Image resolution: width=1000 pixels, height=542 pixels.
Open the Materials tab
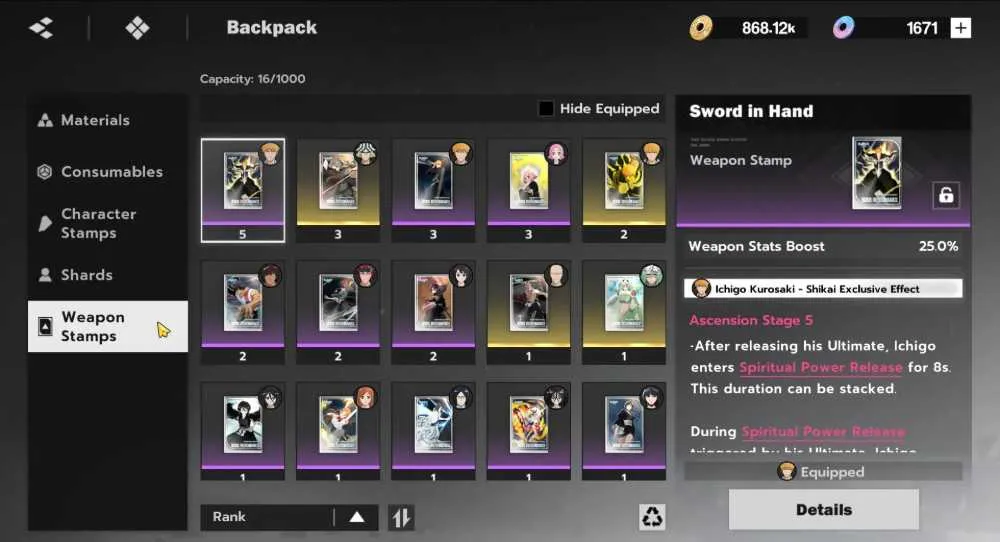point(108,120)
